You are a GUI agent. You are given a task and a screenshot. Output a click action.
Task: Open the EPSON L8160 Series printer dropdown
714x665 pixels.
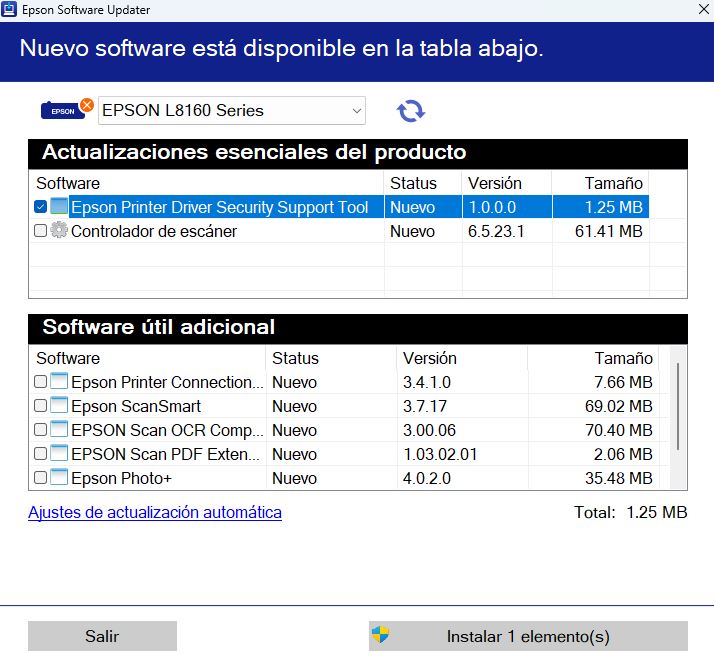click(232, 110)
